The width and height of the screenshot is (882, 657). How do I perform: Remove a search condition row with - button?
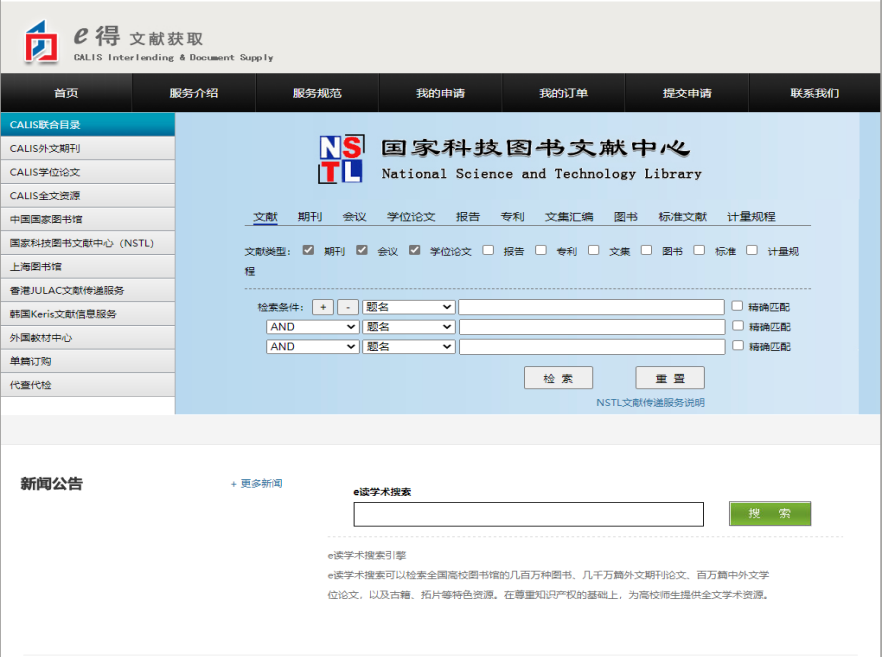(x=347, y=307)
